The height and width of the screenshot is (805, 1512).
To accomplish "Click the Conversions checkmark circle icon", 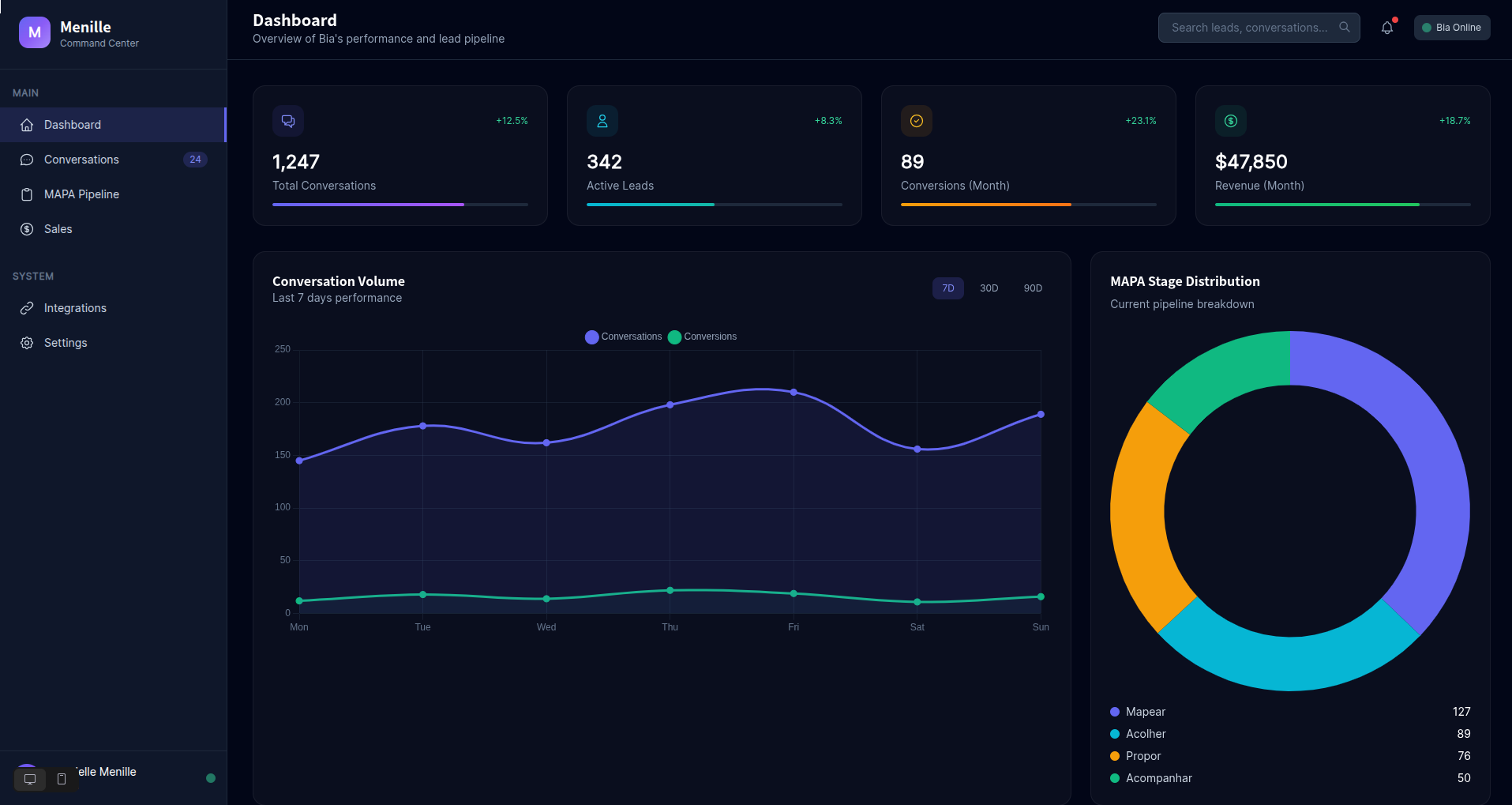I will pyautogui.click(x=917, y=121).
